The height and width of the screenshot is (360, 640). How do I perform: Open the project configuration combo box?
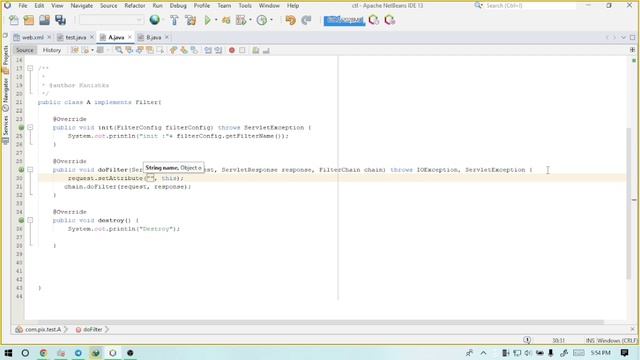[111, 20]
